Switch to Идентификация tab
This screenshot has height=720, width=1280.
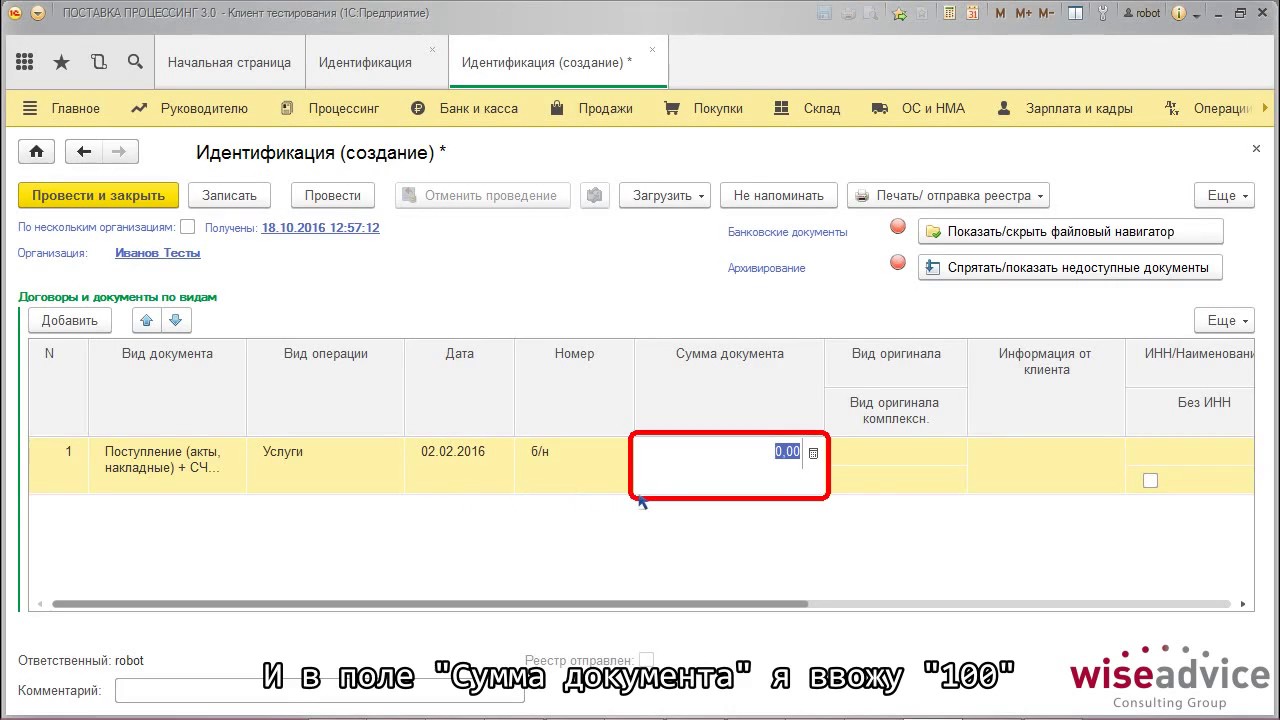(x=365, y=62)
